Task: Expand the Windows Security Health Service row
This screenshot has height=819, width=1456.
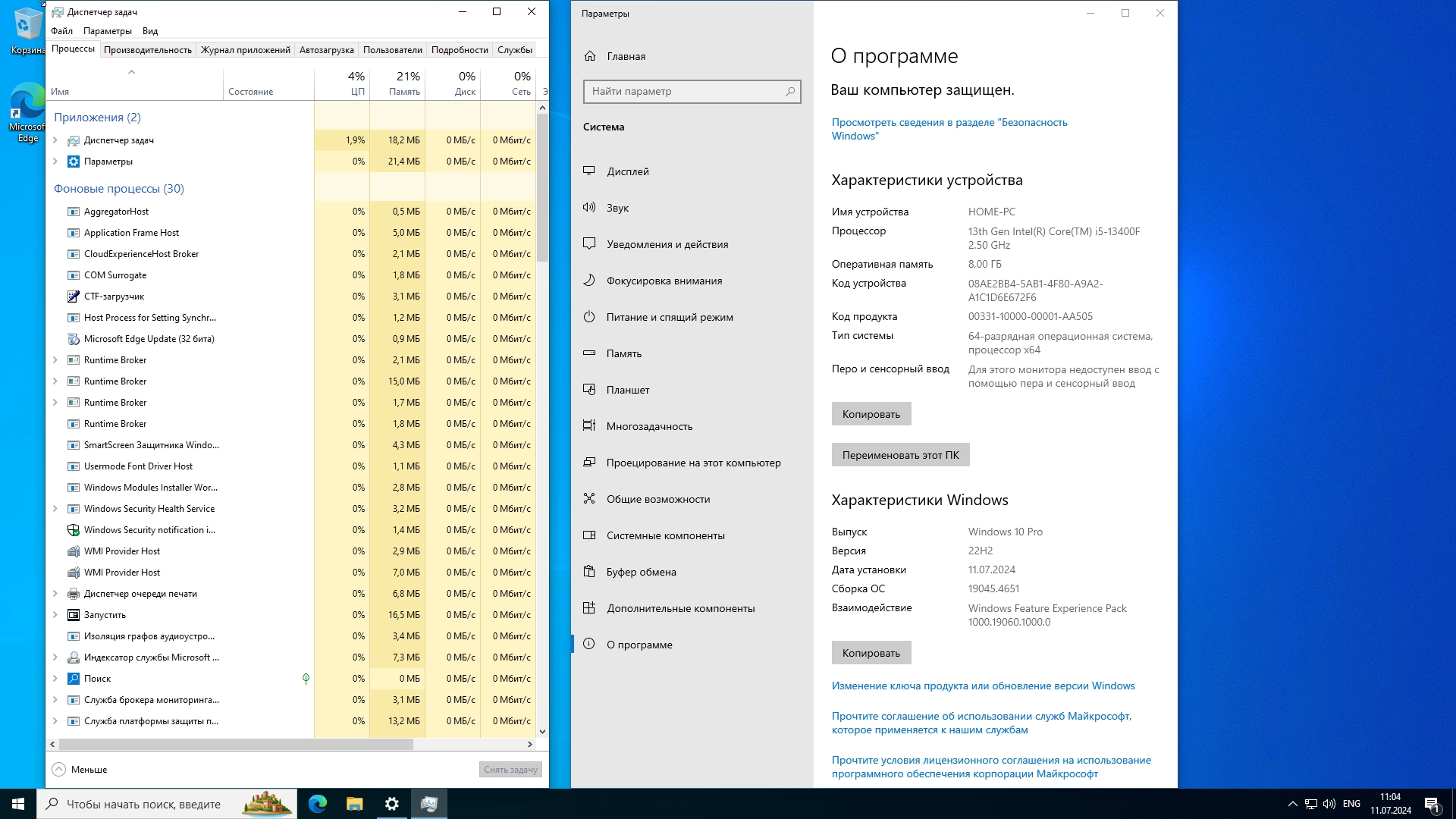Action: (x=55, y=509)
